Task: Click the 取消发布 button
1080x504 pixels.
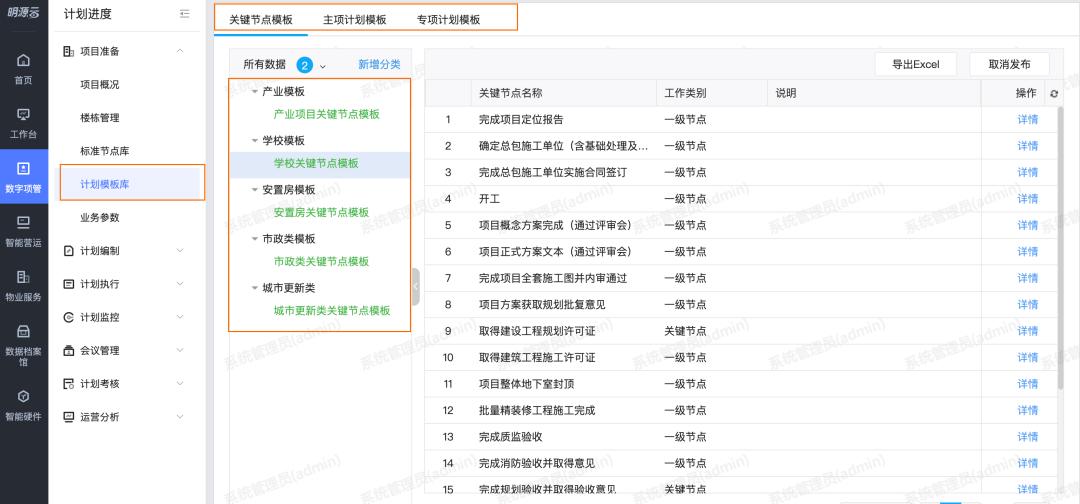Action: click(1009, 64)
